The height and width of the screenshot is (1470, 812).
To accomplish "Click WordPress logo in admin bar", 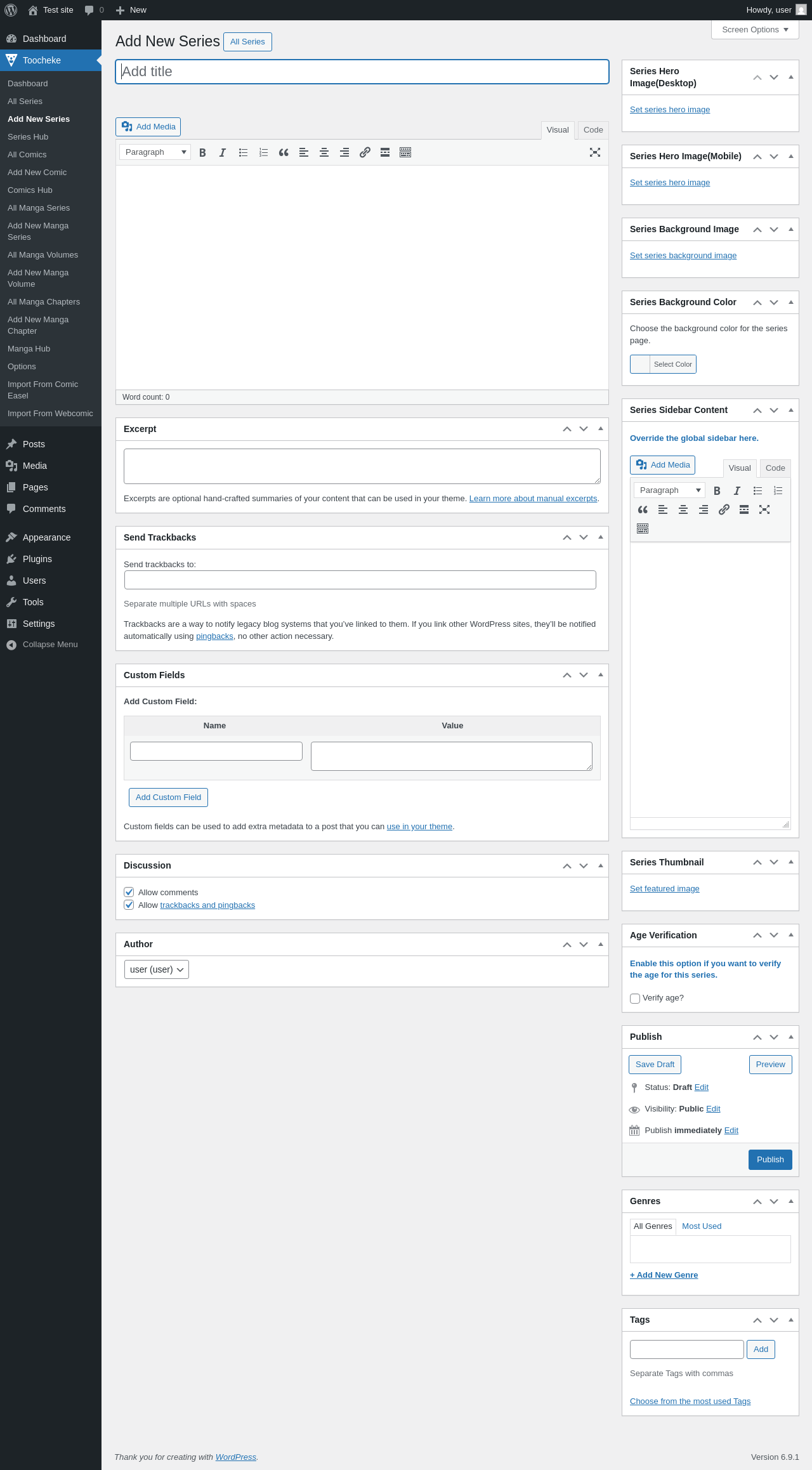I will click(11, 10).
